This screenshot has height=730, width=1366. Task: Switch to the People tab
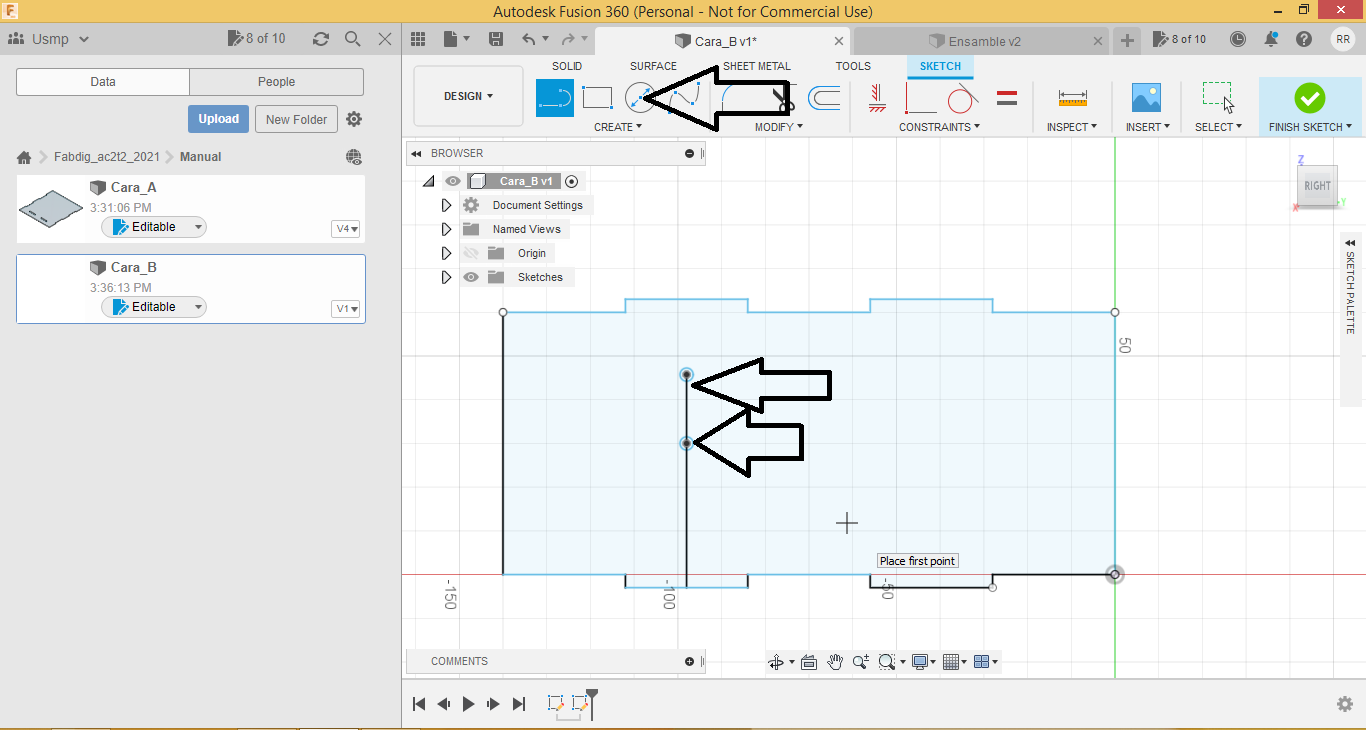tap(276, 82)
